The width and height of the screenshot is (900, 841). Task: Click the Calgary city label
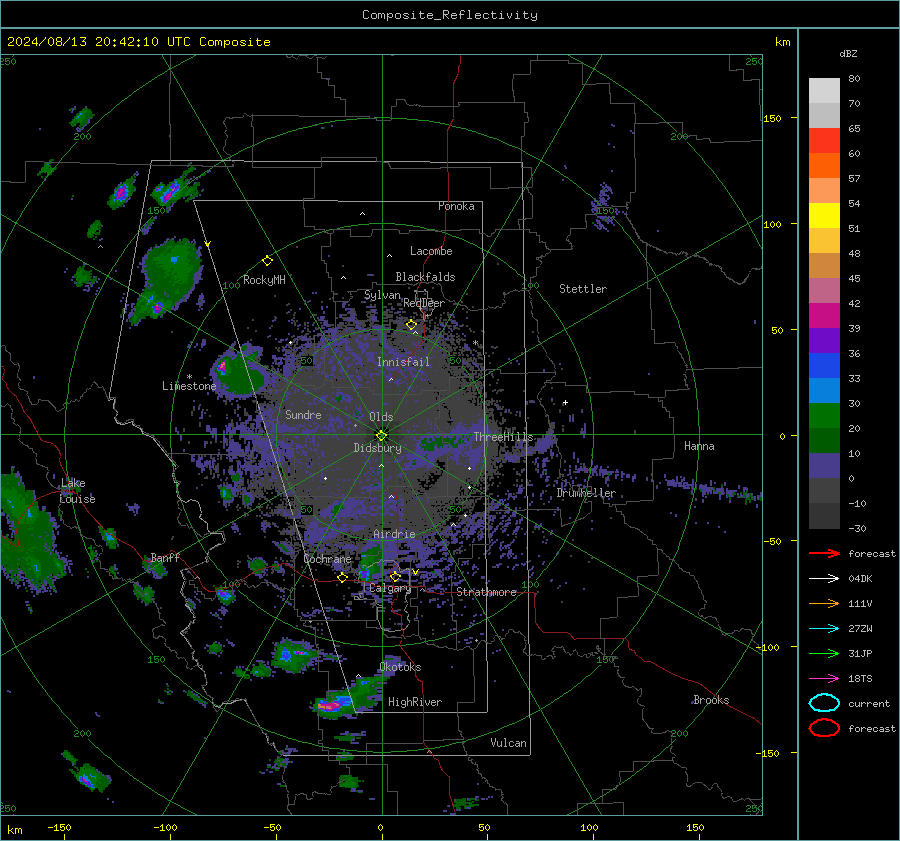pyautogui.click(x=390, y=588)
